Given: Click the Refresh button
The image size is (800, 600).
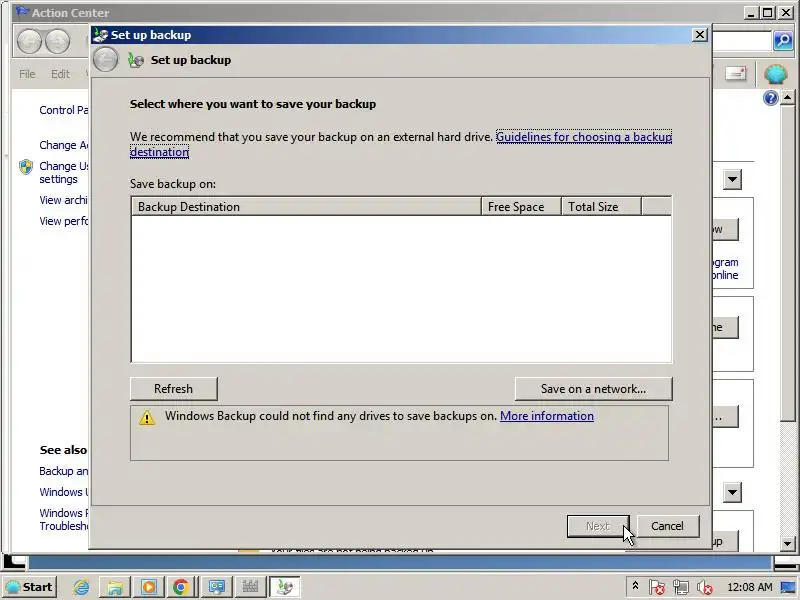Looking at the screenshot, I should [173, 389].
